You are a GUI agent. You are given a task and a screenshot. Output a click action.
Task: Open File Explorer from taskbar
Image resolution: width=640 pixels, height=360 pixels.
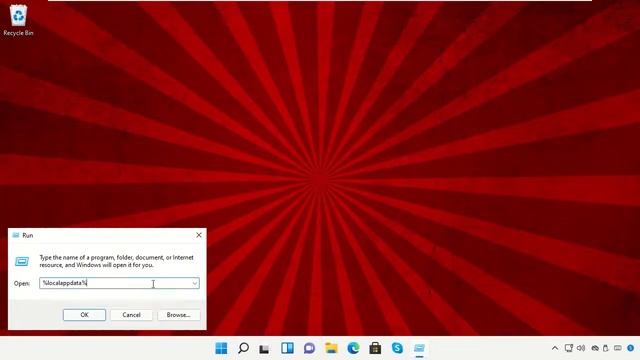(331, 348)
